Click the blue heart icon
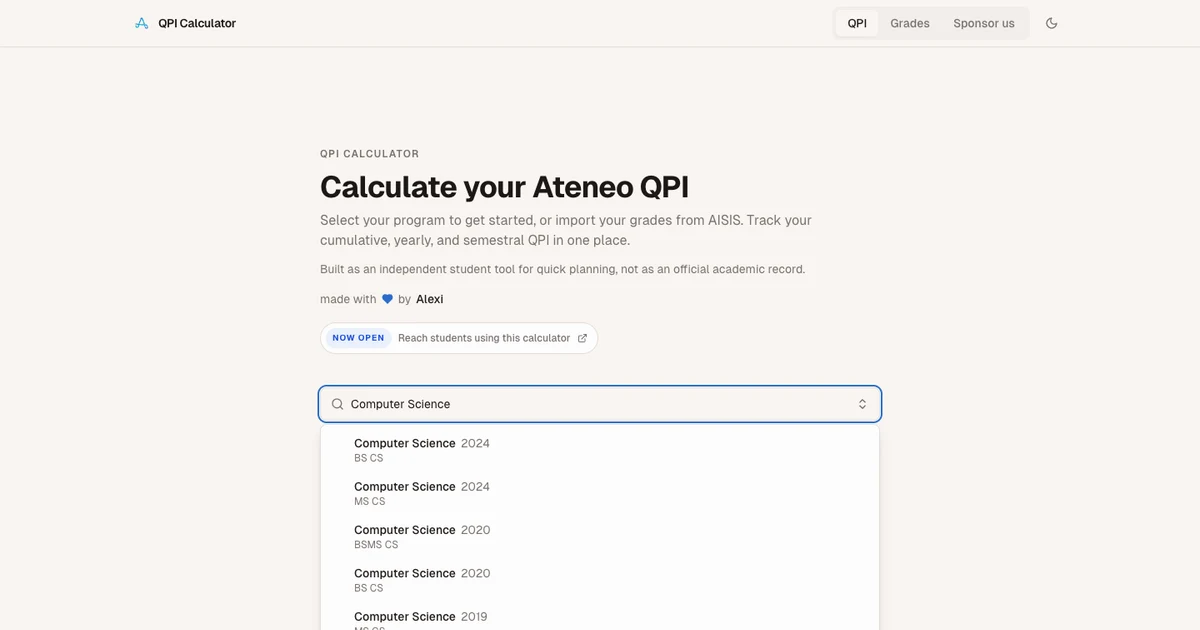The height and width of the screenshot is (630, 1200). (x=388, y=299)
